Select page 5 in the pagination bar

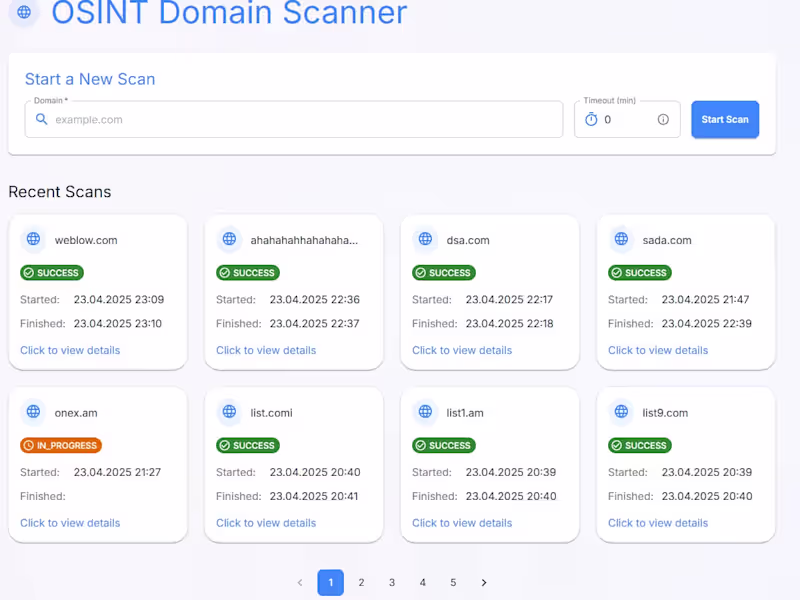tap(453, 582)
